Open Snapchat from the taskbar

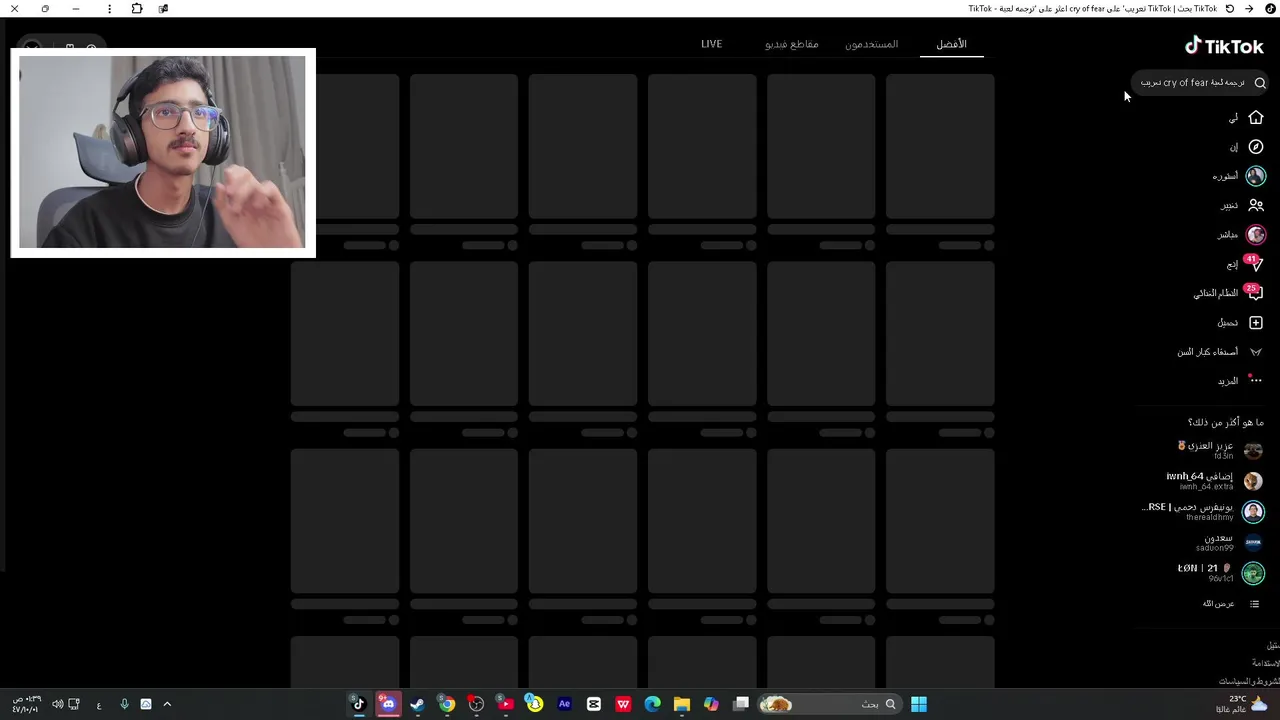[x=535, y=704]
